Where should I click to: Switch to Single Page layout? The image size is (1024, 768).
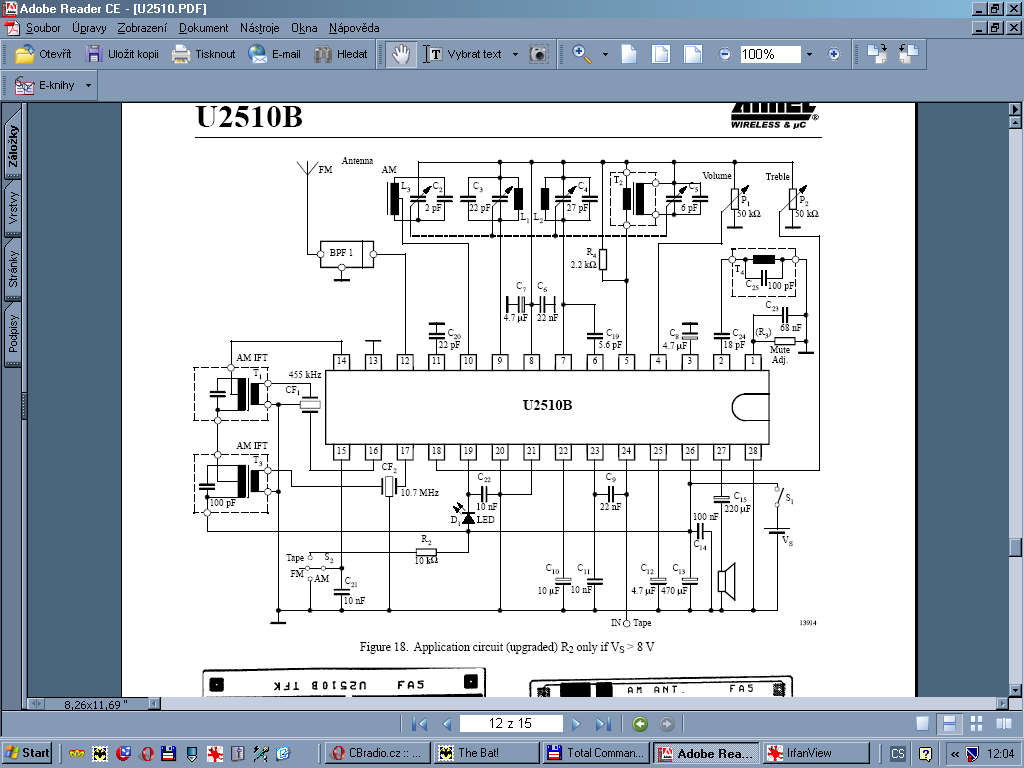pyautogui.click(x=923, y=724)
